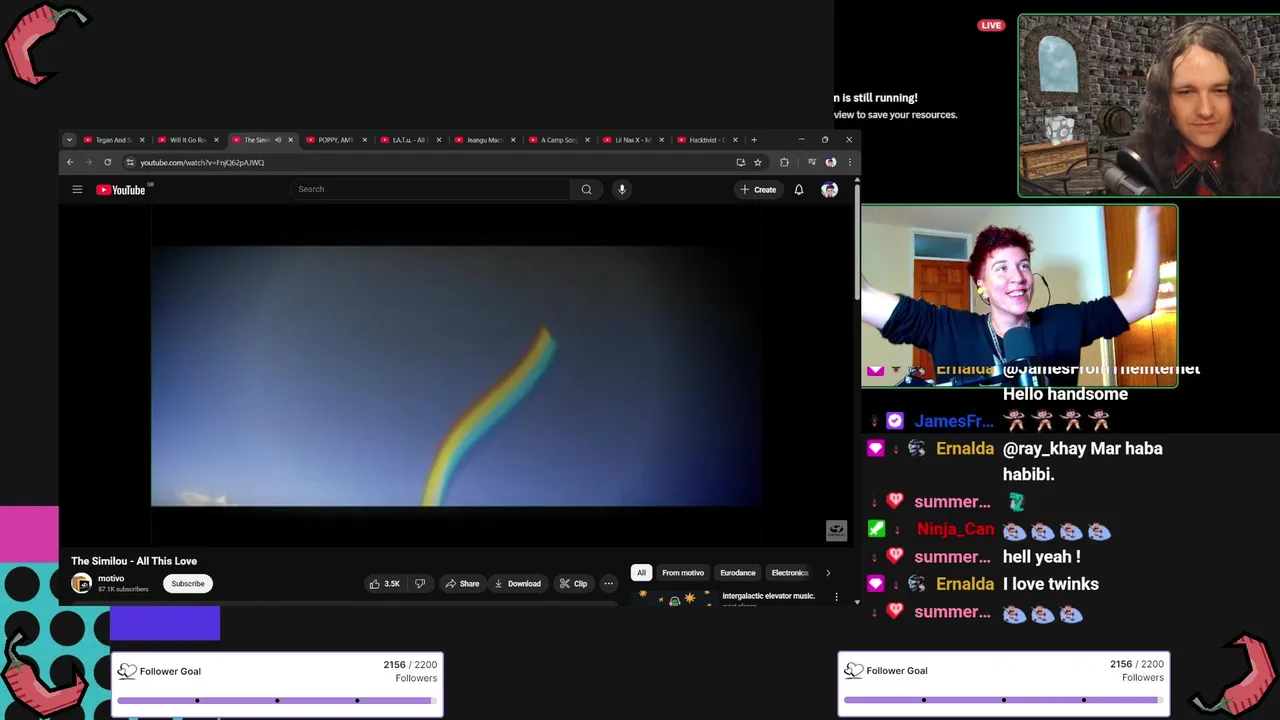1280x720 pixels.
Task: Close the Will It Go Round tab
Action: click(216, 140)
